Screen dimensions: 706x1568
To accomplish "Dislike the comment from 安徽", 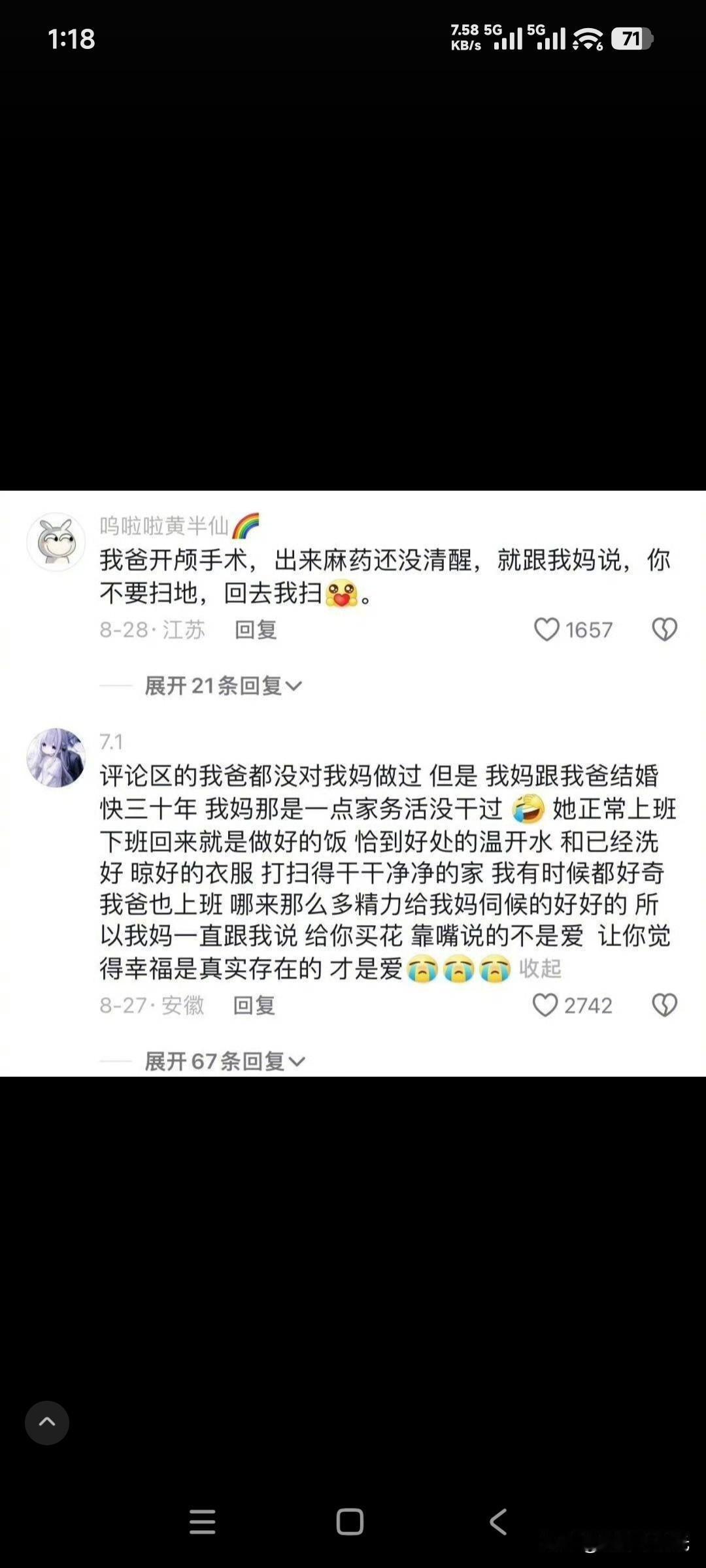I will tap(664, 1005).
